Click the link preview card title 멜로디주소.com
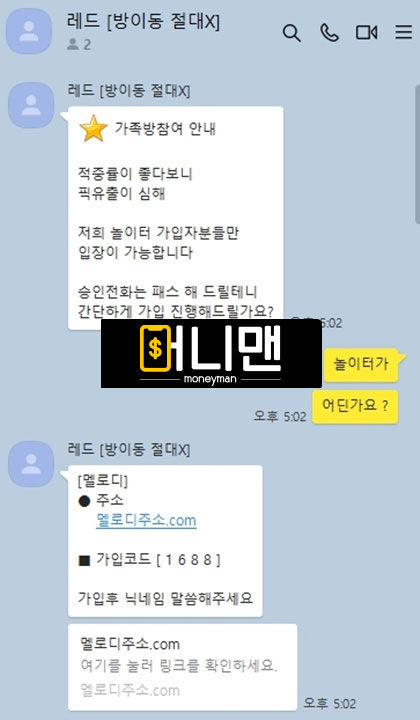 point(129,644)
